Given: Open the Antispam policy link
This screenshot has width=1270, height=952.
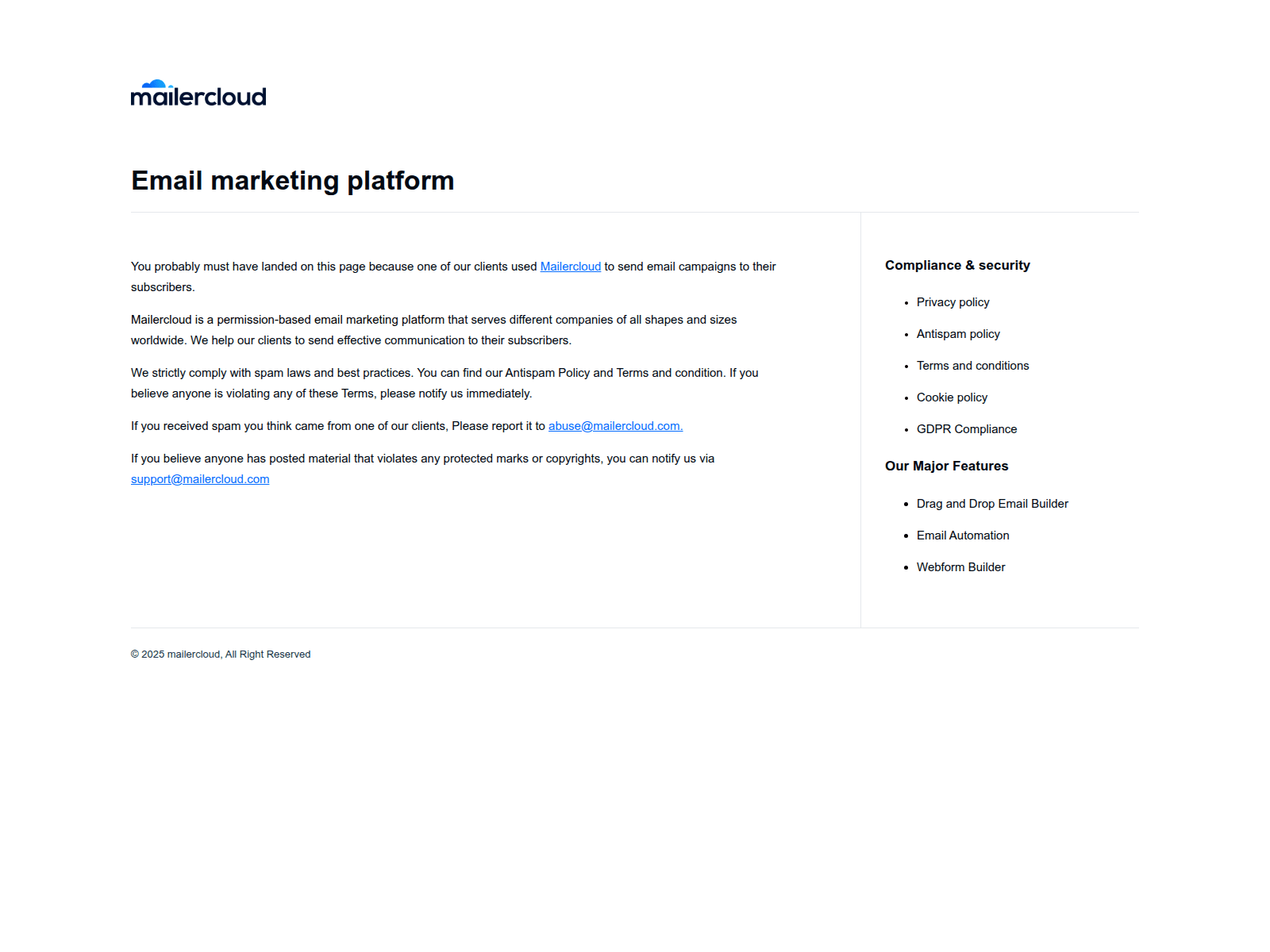Looking at the screenshot, I should (x=958, y=334).
